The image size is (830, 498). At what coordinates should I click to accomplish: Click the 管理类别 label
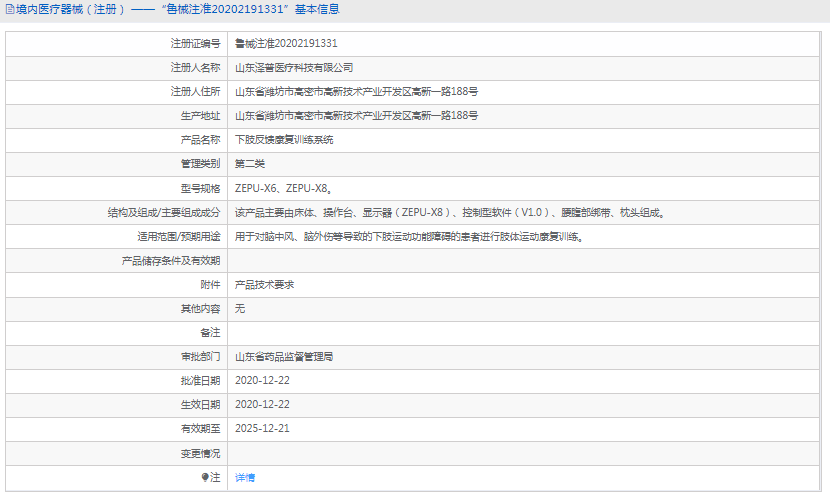click(x=200, y=164)
